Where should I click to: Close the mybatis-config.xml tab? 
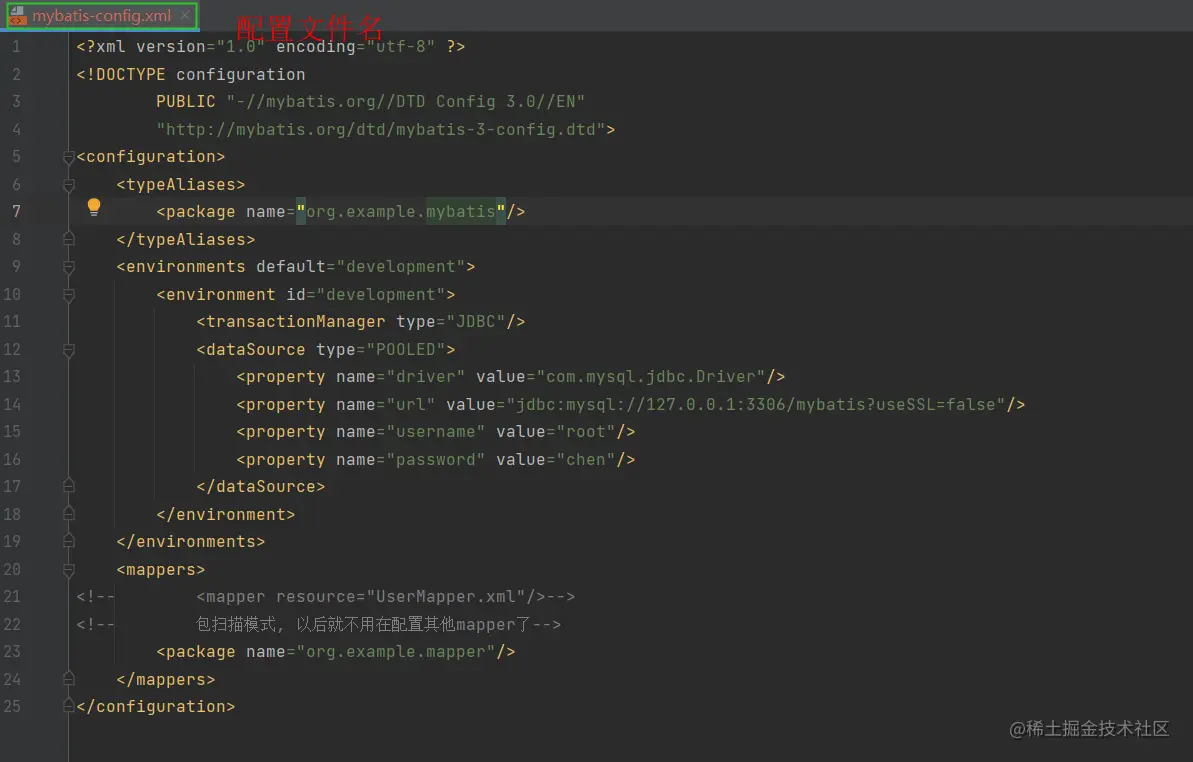click(185, 15)
